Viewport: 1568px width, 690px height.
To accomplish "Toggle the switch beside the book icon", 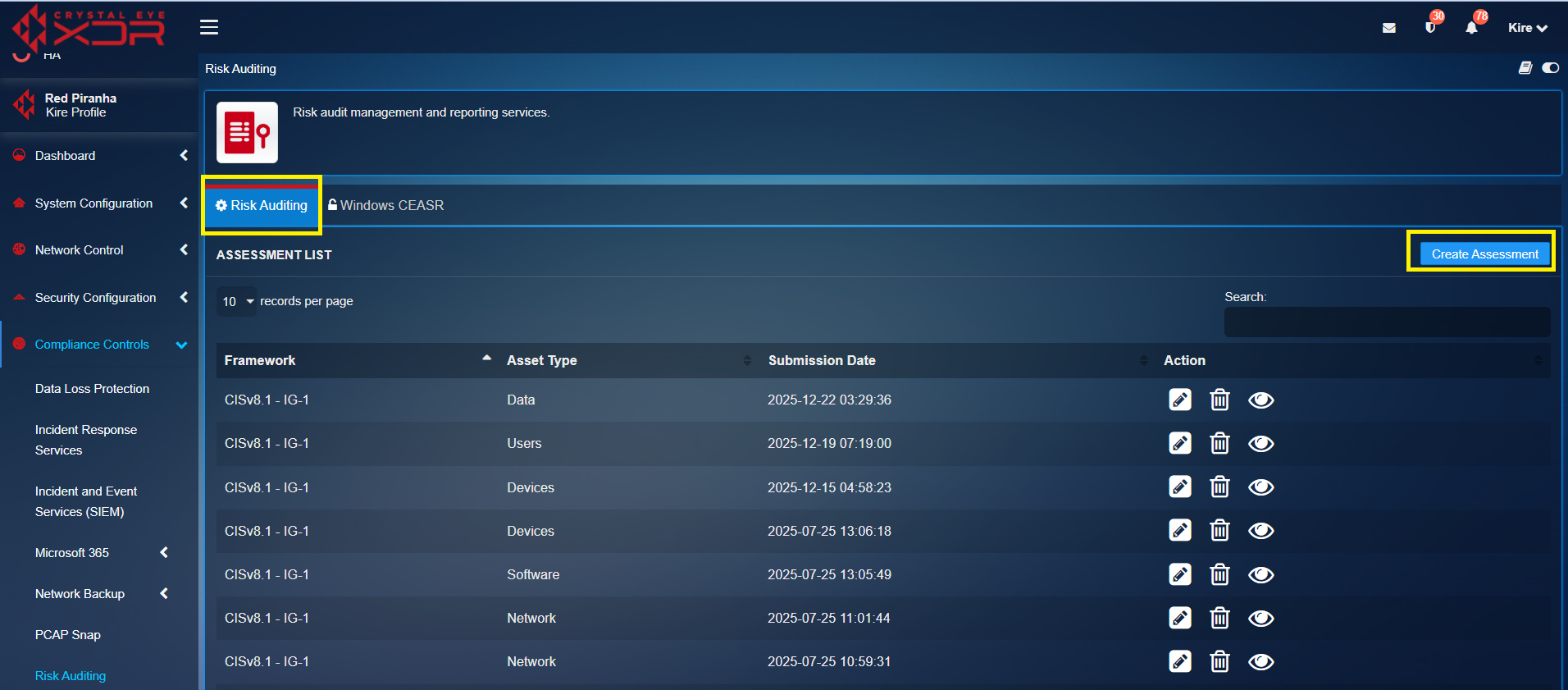I will pyautogui.click(x=1551, y=68).
